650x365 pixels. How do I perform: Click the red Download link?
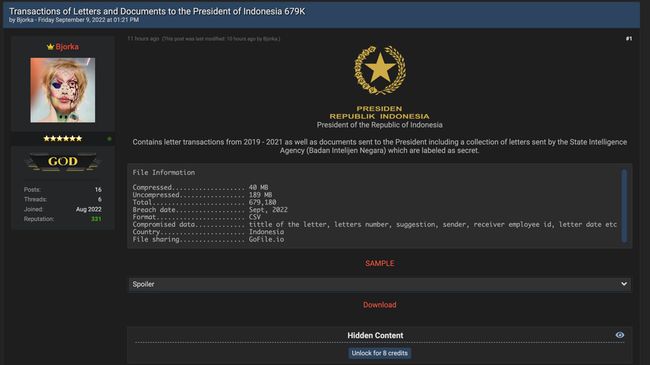pyautogui.click(x=380, y=305)
